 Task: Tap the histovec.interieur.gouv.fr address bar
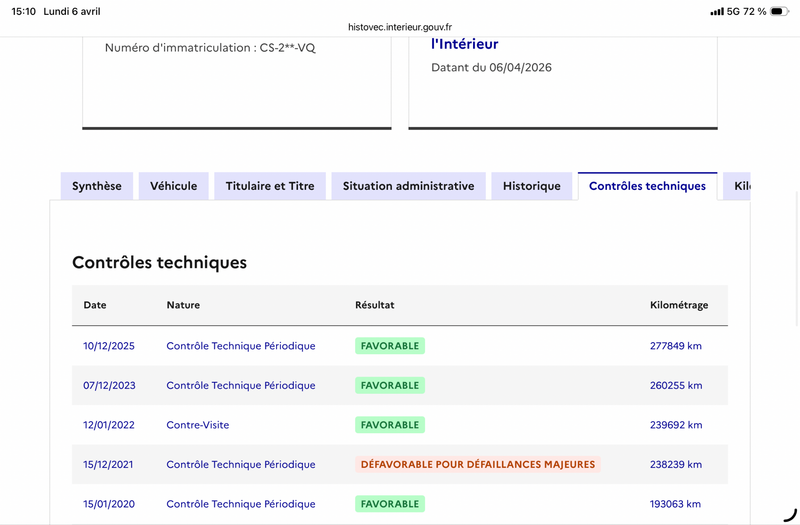[x=400, y=28]
